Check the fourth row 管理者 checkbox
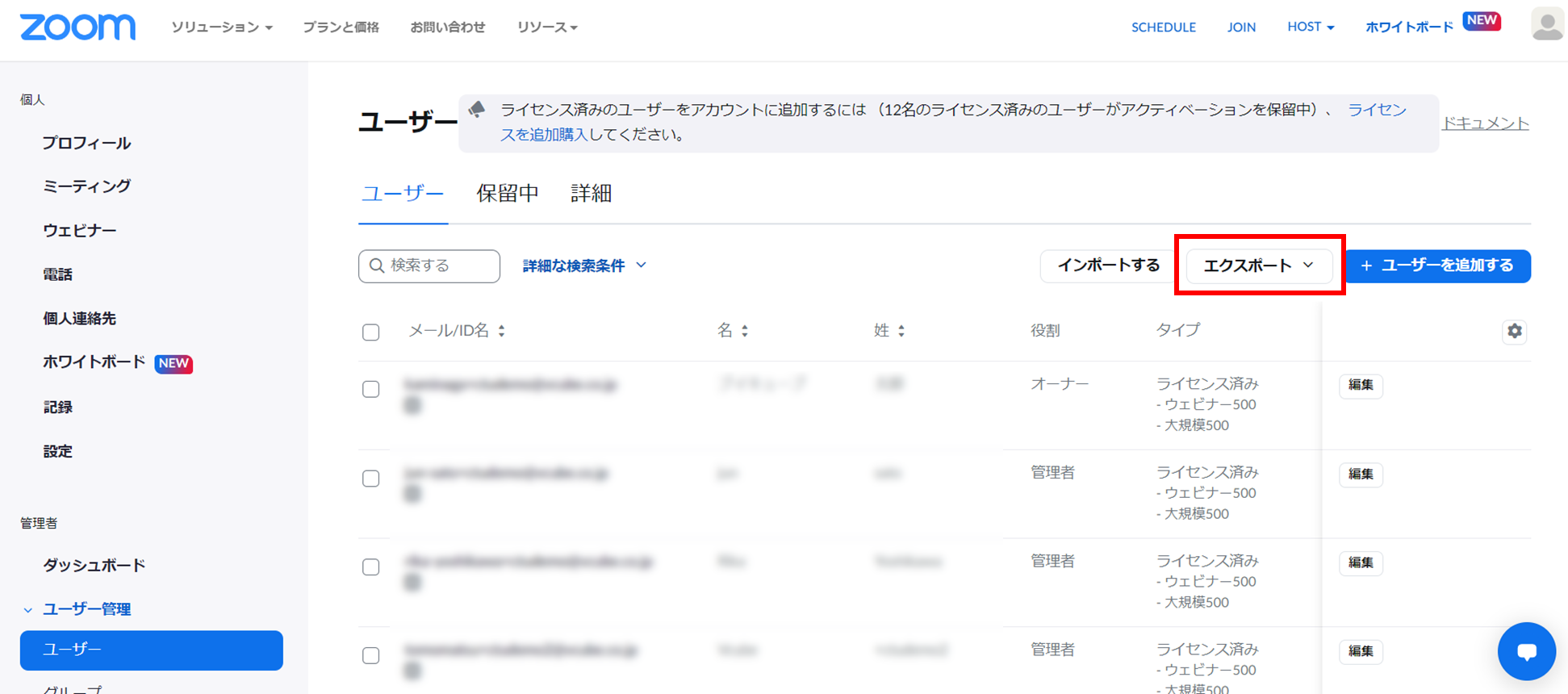 pos(371,655)
